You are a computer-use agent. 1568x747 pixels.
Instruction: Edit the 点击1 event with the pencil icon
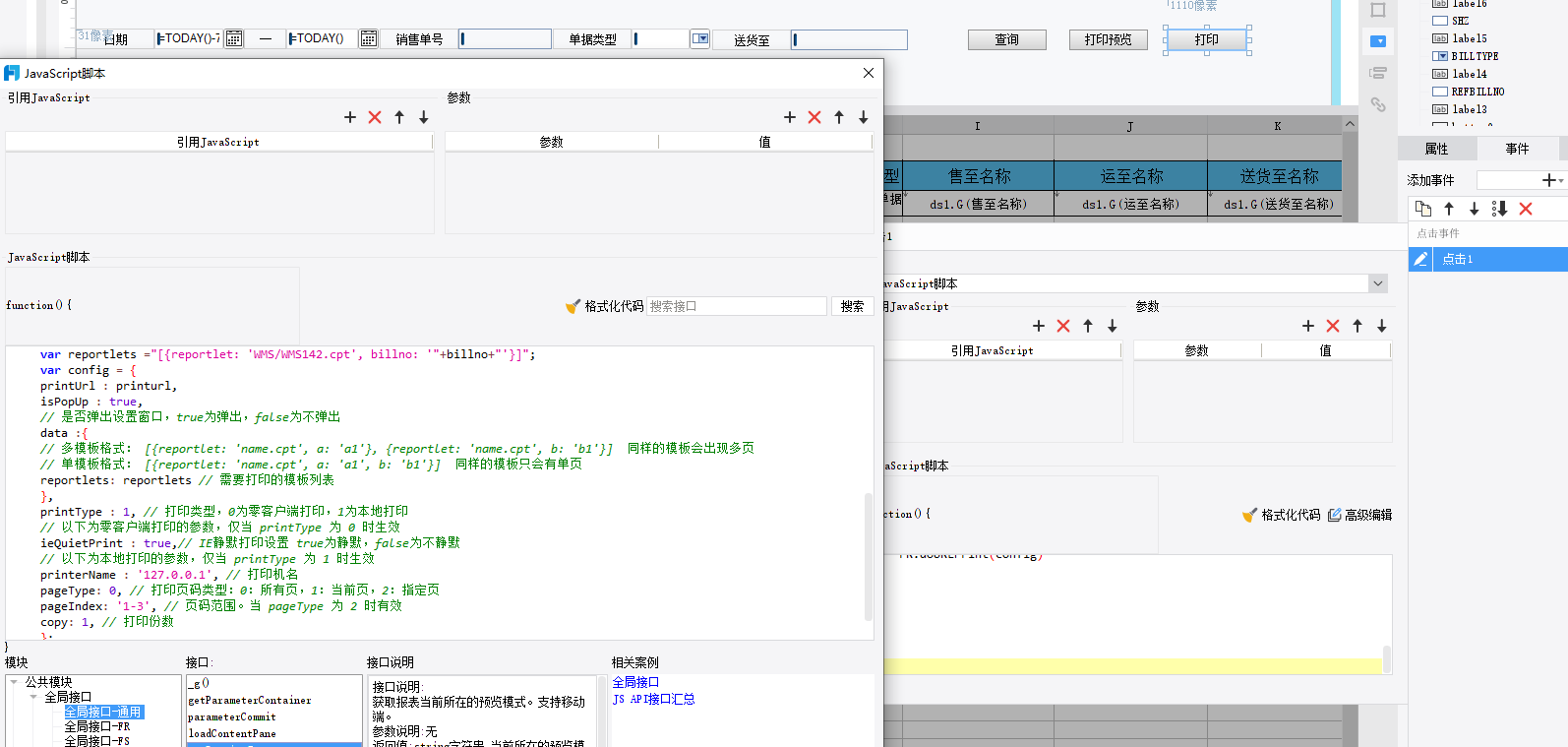click(1420, 259)
